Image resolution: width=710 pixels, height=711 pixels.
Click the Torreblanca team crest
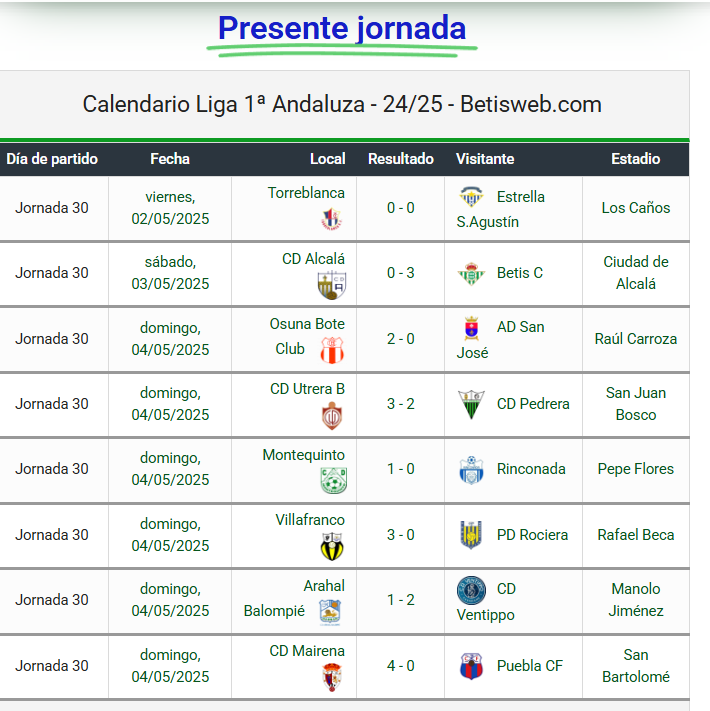(x=331, y=219)
